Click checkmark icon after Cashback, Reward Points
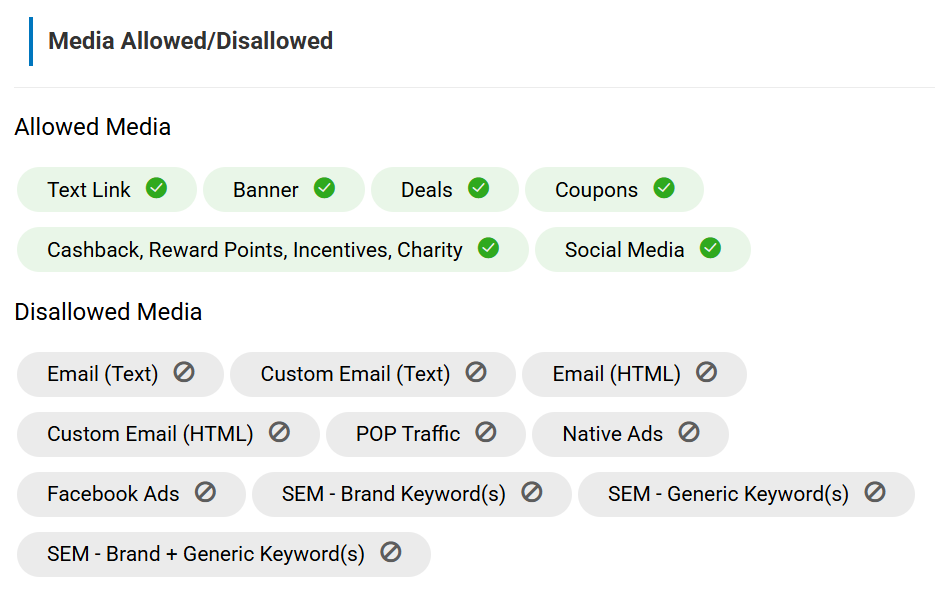 tap(488, 248)
